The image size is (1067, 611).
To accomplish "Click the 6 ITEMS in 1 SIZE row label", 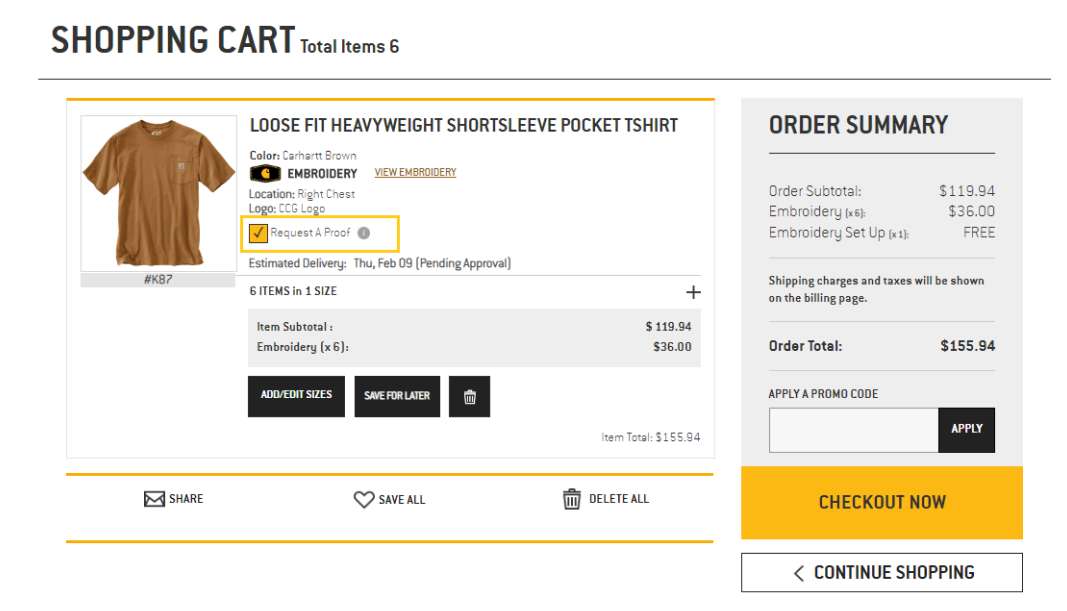I will [293, 292].
